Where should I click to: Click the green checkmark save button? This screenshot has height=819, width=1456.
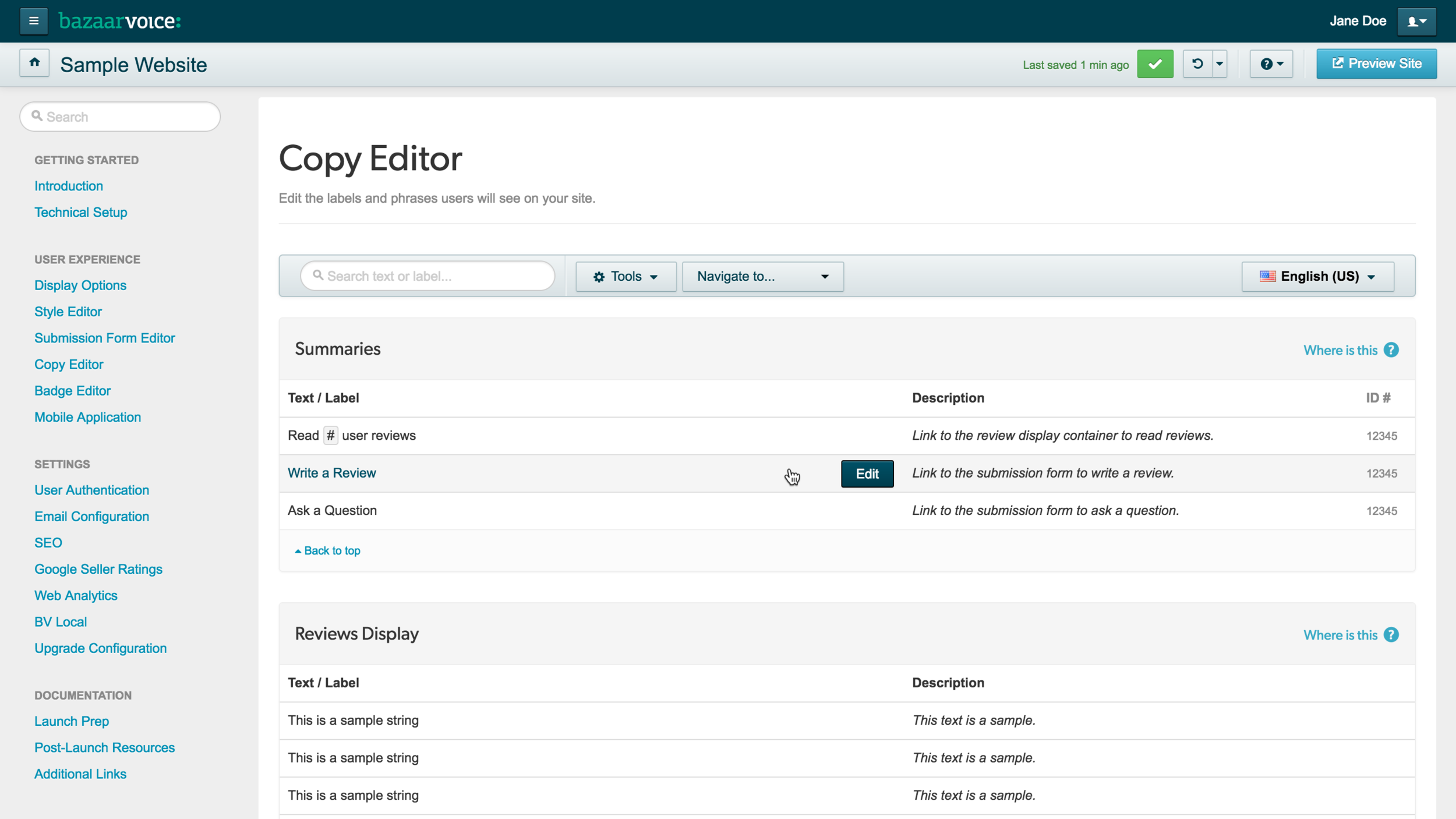(x=1155, y=64)
